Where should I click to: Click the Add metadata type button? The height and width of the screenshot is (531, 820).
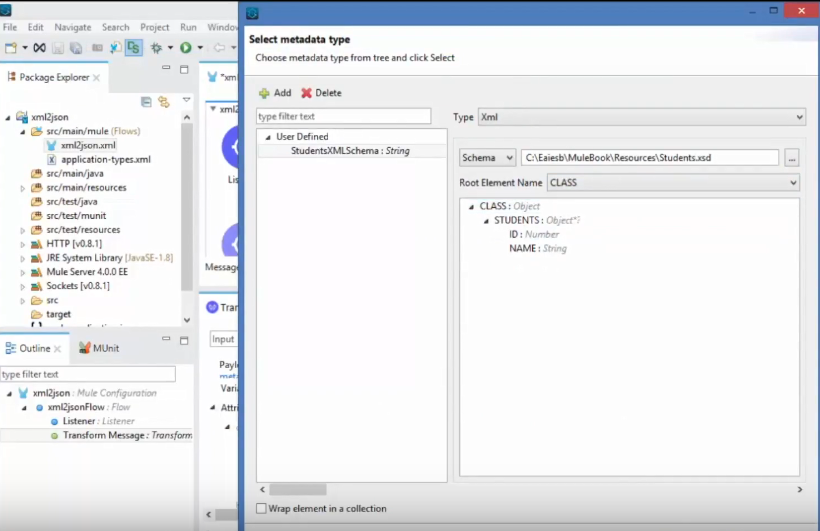275,93
